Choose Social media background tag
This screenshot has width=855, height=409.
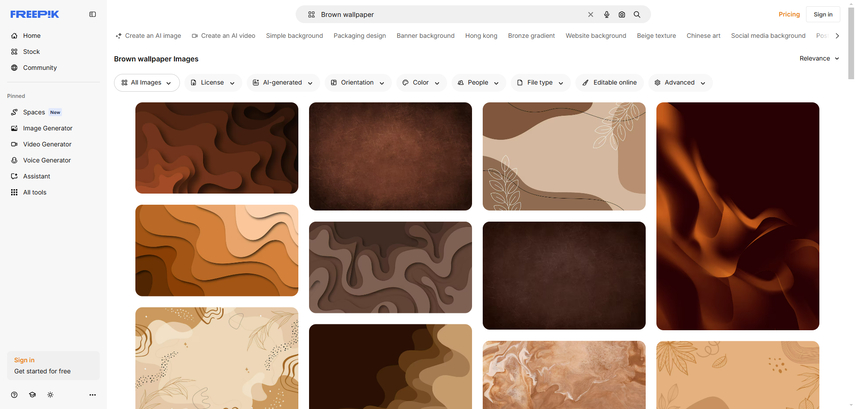(x=768, y=36)
